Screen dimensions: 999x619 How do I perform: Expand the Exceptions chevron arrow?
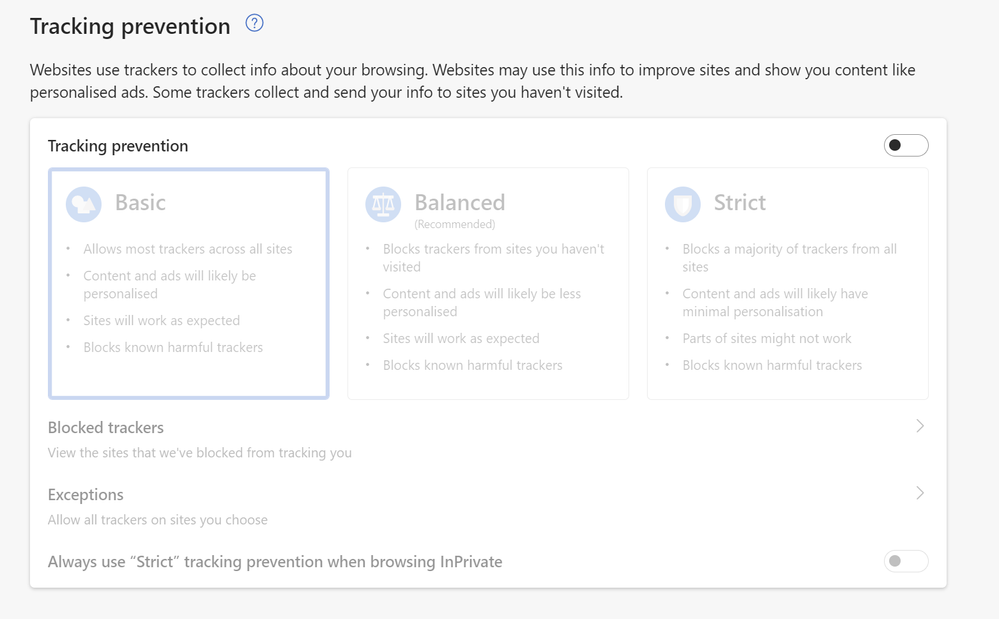pos(920,494)
